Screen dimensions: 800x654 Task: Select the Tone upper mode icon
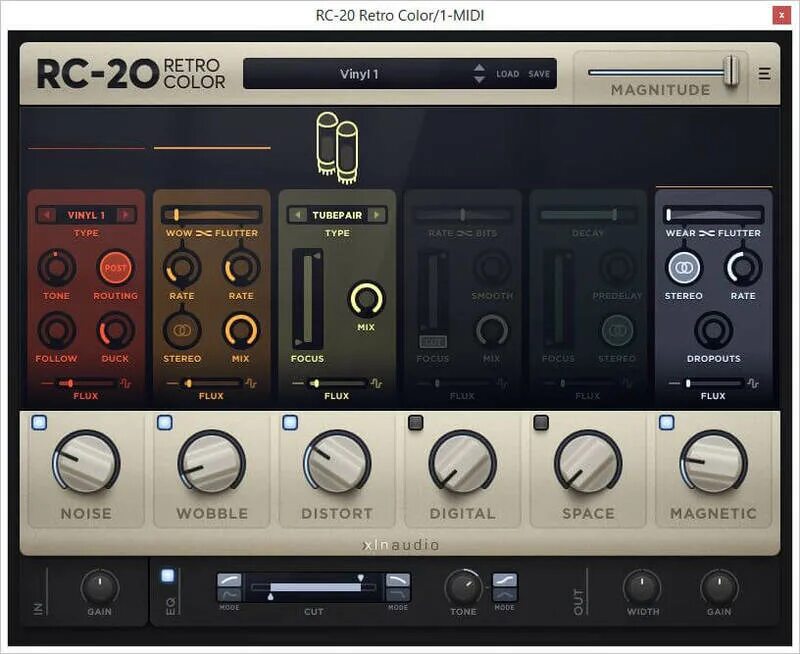click(505, 580)
